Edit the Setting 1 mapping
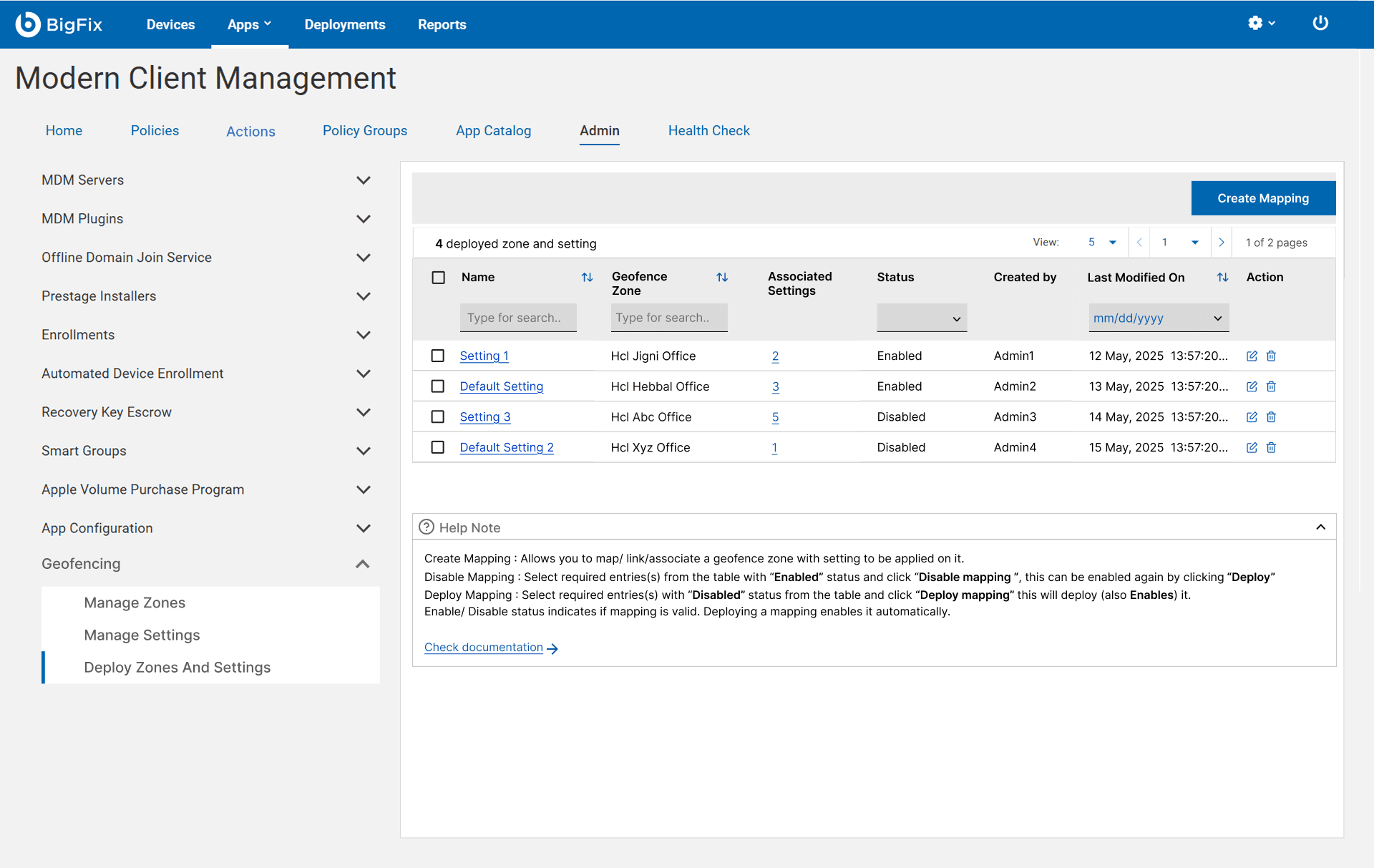Image resolution: width=1374 pixels, height=868 pixels. pyautogui.click(x=1252, y=356)
